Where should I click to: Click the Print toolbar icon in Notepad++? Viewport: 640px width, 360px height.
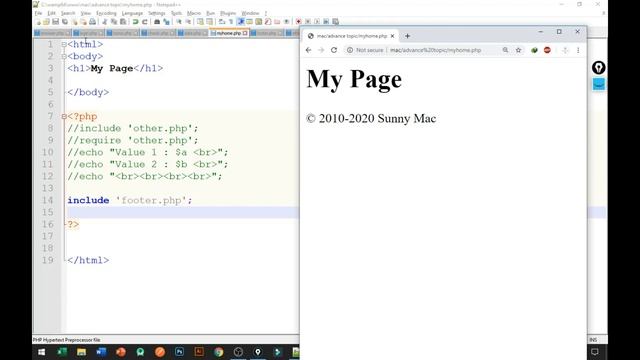point(92,22)
